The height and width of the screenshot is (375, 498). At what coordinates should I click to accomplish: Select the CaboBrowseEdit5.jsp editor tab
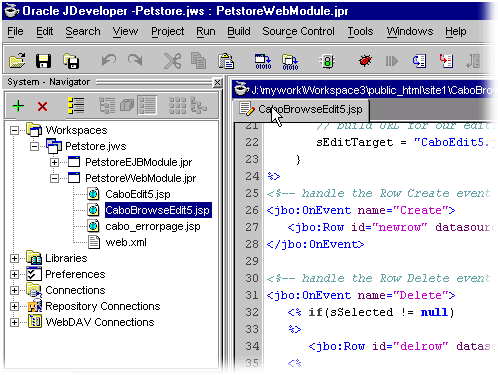click(x=301, y=109)
